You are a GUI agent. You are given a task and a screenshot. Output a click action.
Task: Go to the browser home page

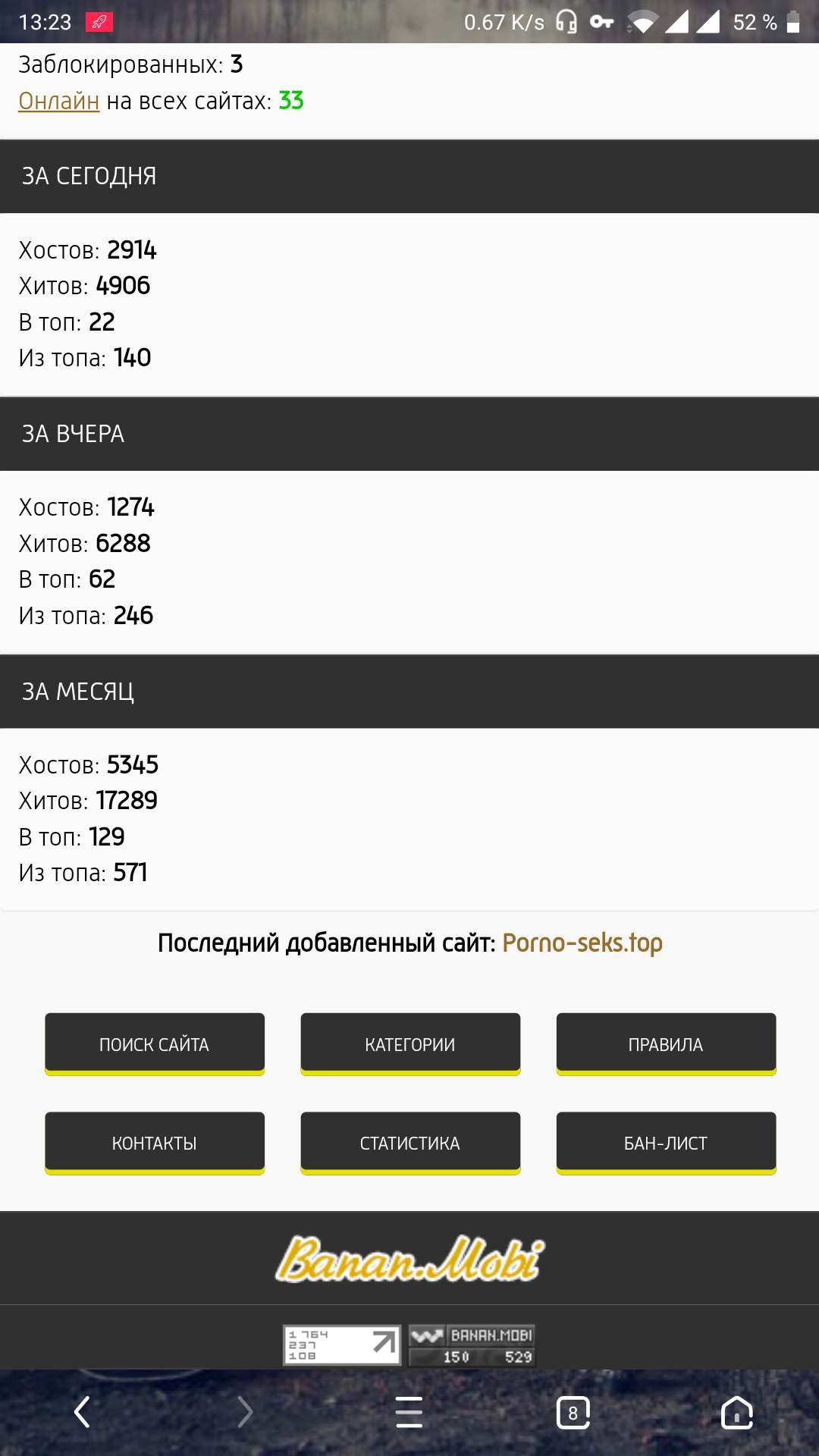tap(736, 1412)
